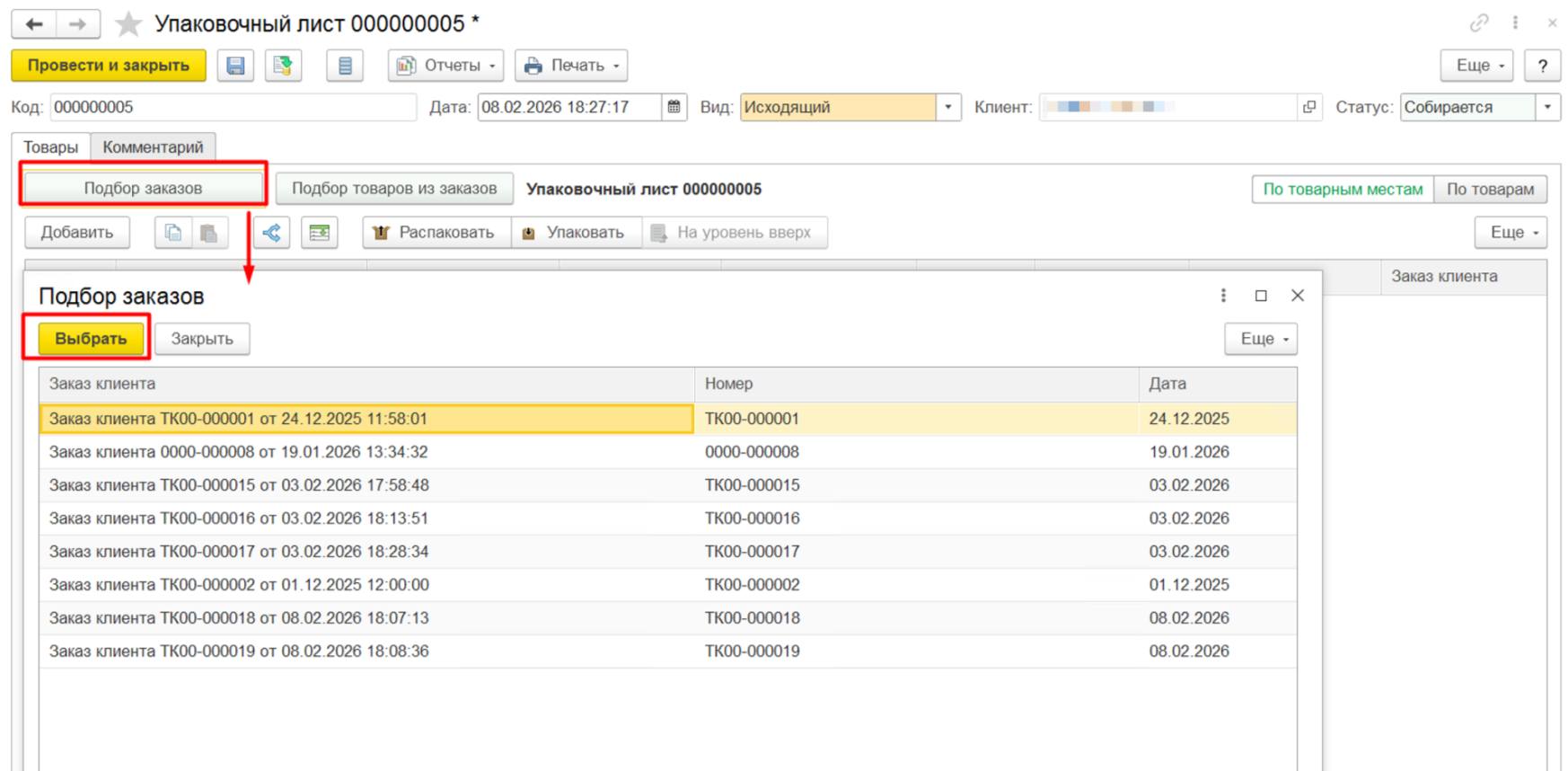This screenshot has height=771, width=1568.
Task: Click the Вид field showing Исходящий
Action: click(838, 107)
